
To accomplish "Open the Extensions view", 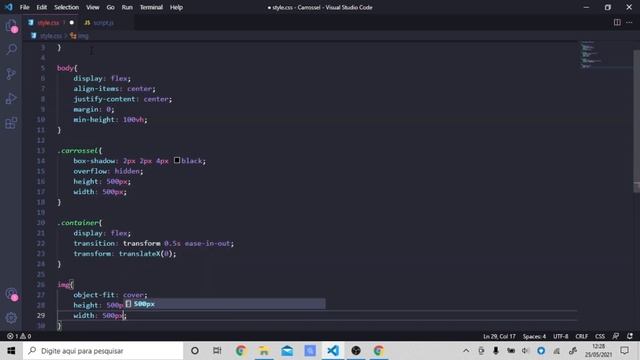I will click(11, 122).
